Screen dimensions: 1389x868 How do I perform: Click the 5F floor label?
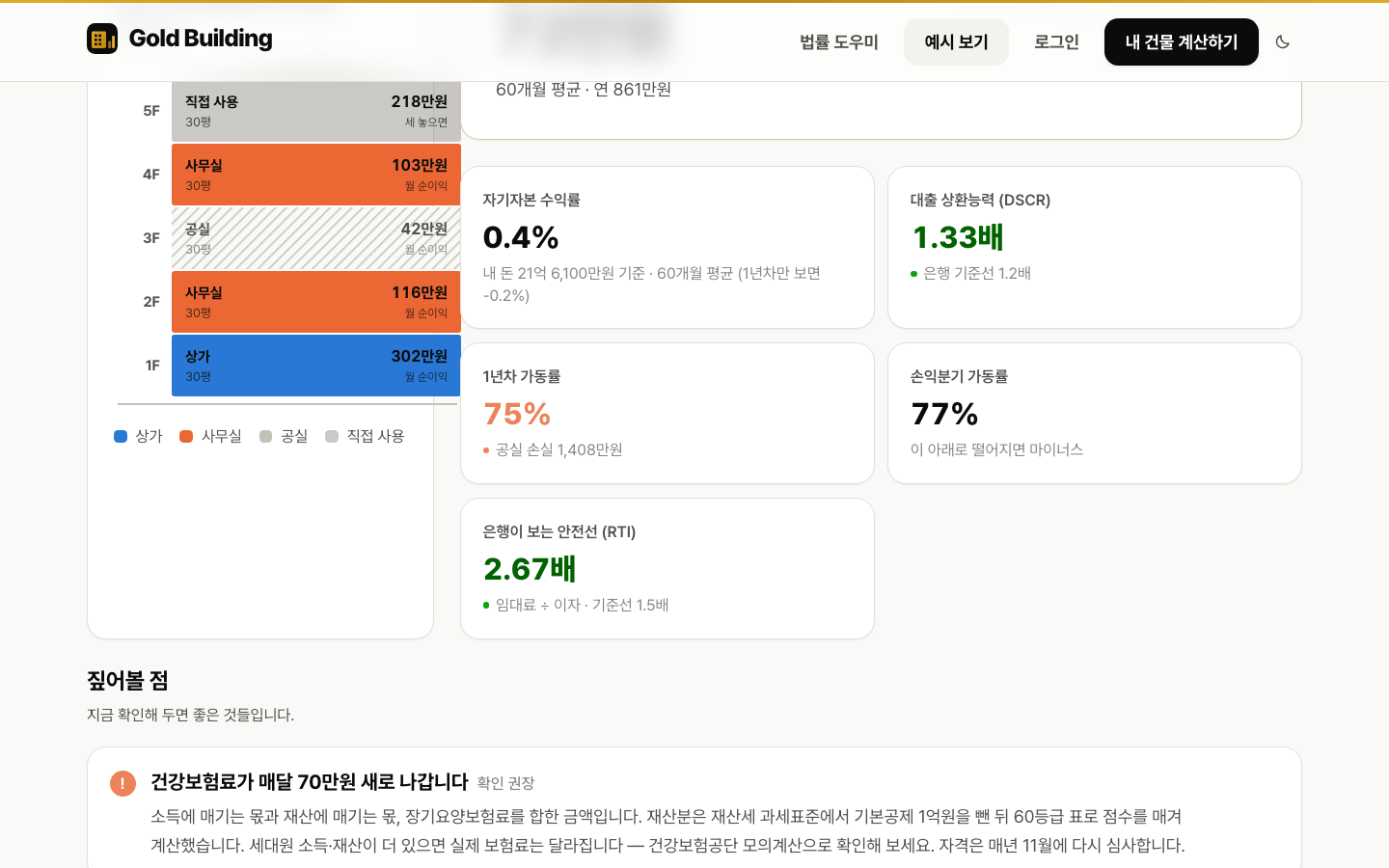point(151,111)
